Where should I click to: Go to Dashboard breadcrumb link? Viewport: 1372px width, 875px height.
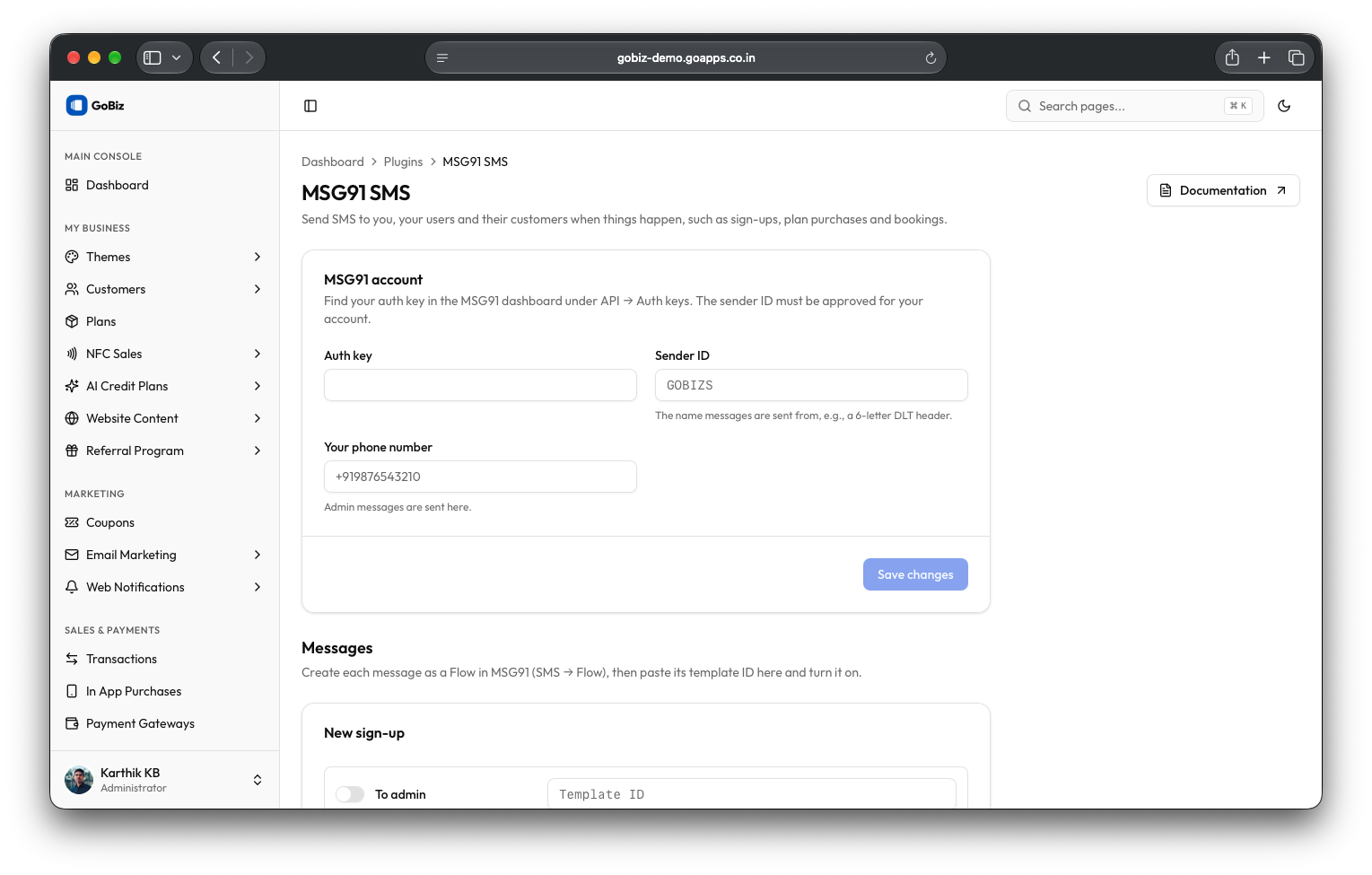[333, 162]
